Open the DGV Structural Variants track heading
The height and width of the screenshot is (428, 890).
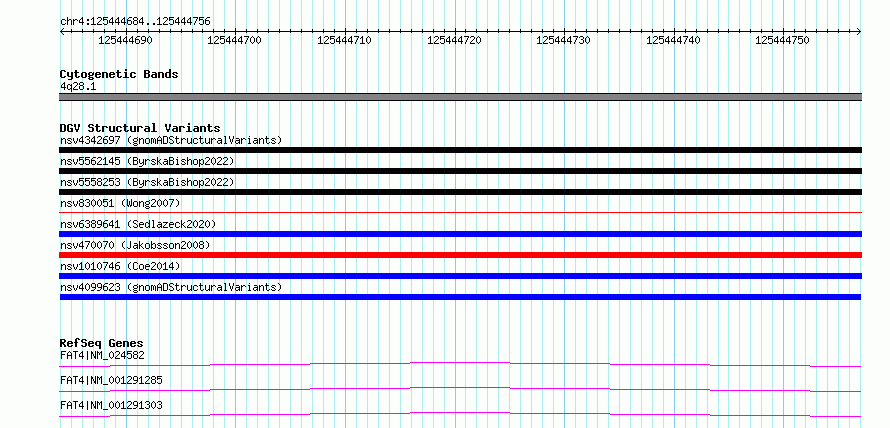(x=140, y=128)
